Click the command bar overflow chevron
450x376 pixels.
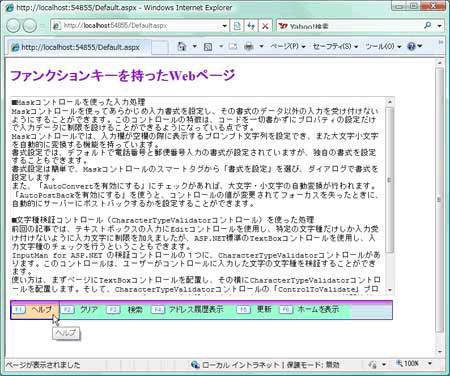(x=441, y=43)
